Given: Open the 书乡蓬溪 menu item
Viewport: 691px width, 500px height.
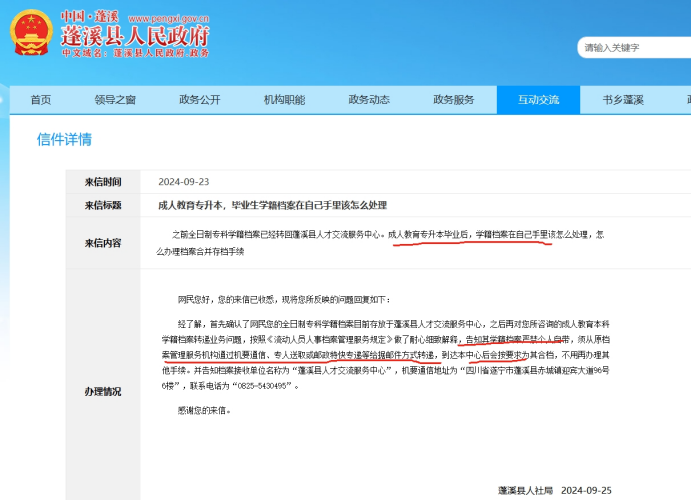Looking at the screenshot, I should coord(623,100).
